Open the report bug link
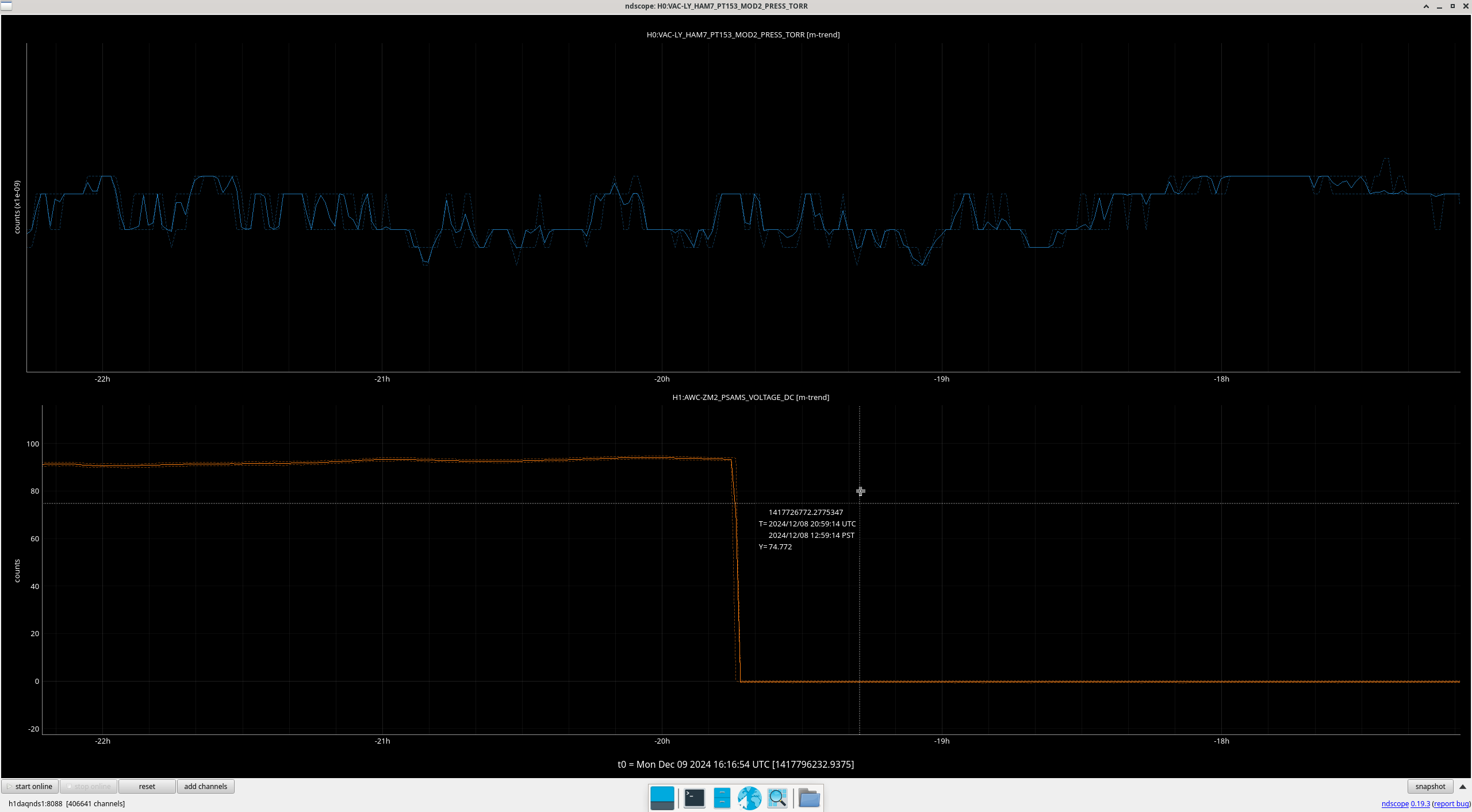The image size is (1472, 812). click(1451, 803)
